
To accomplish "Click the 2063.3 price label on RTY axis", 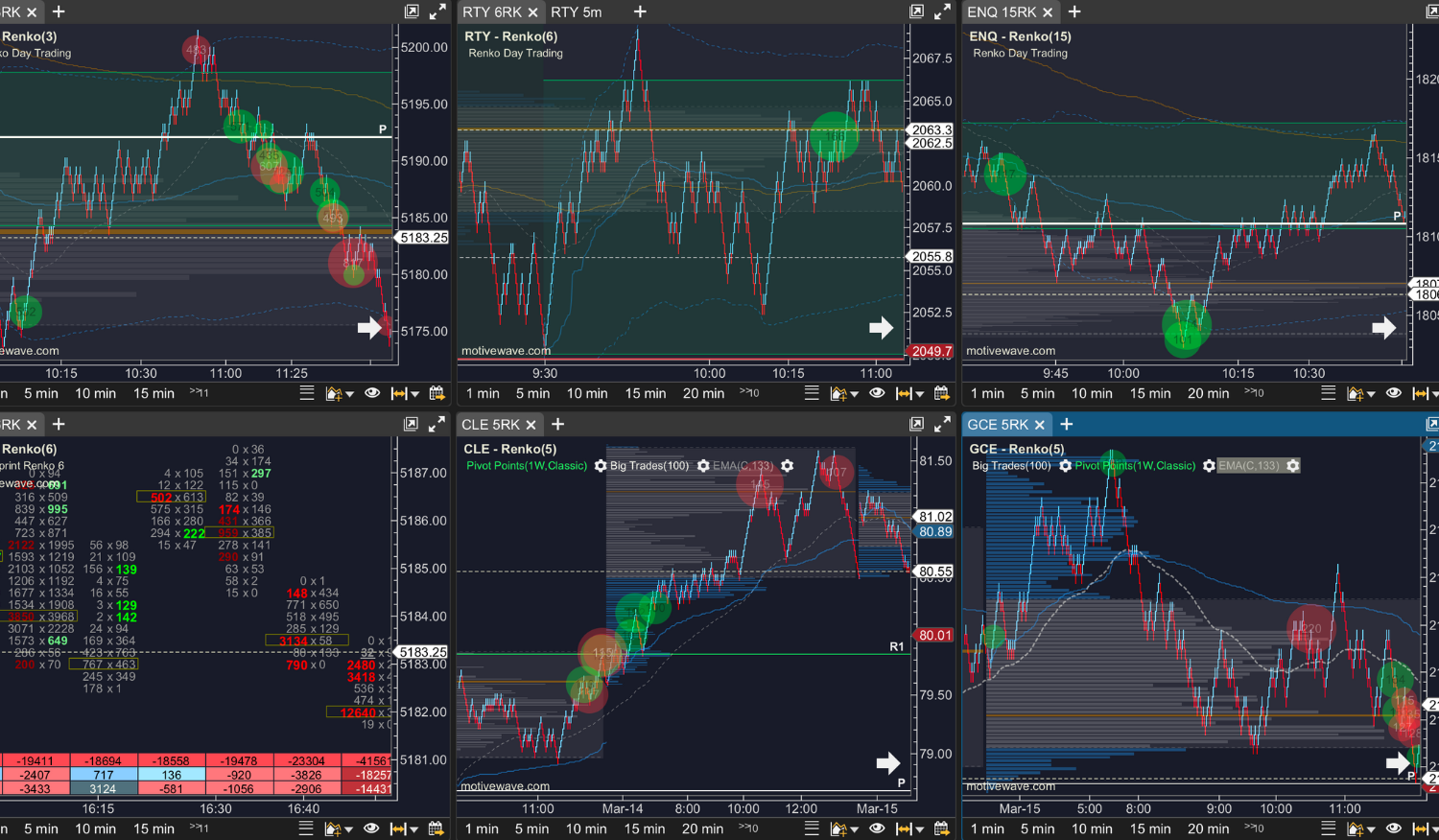I will [931, 129].
